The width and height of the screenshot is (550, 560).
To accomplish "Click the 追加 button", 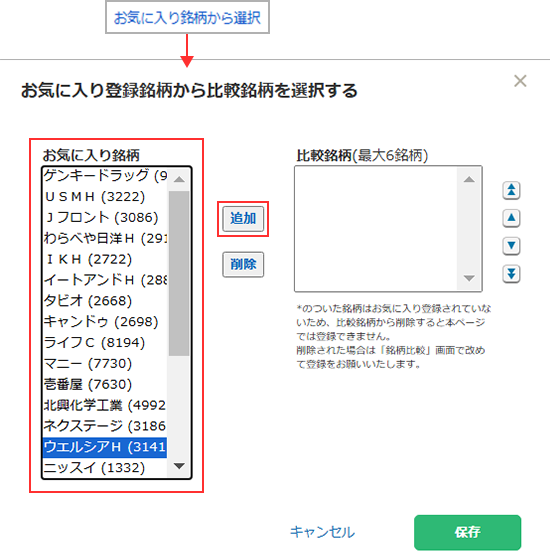I will [x=243, y=218].
